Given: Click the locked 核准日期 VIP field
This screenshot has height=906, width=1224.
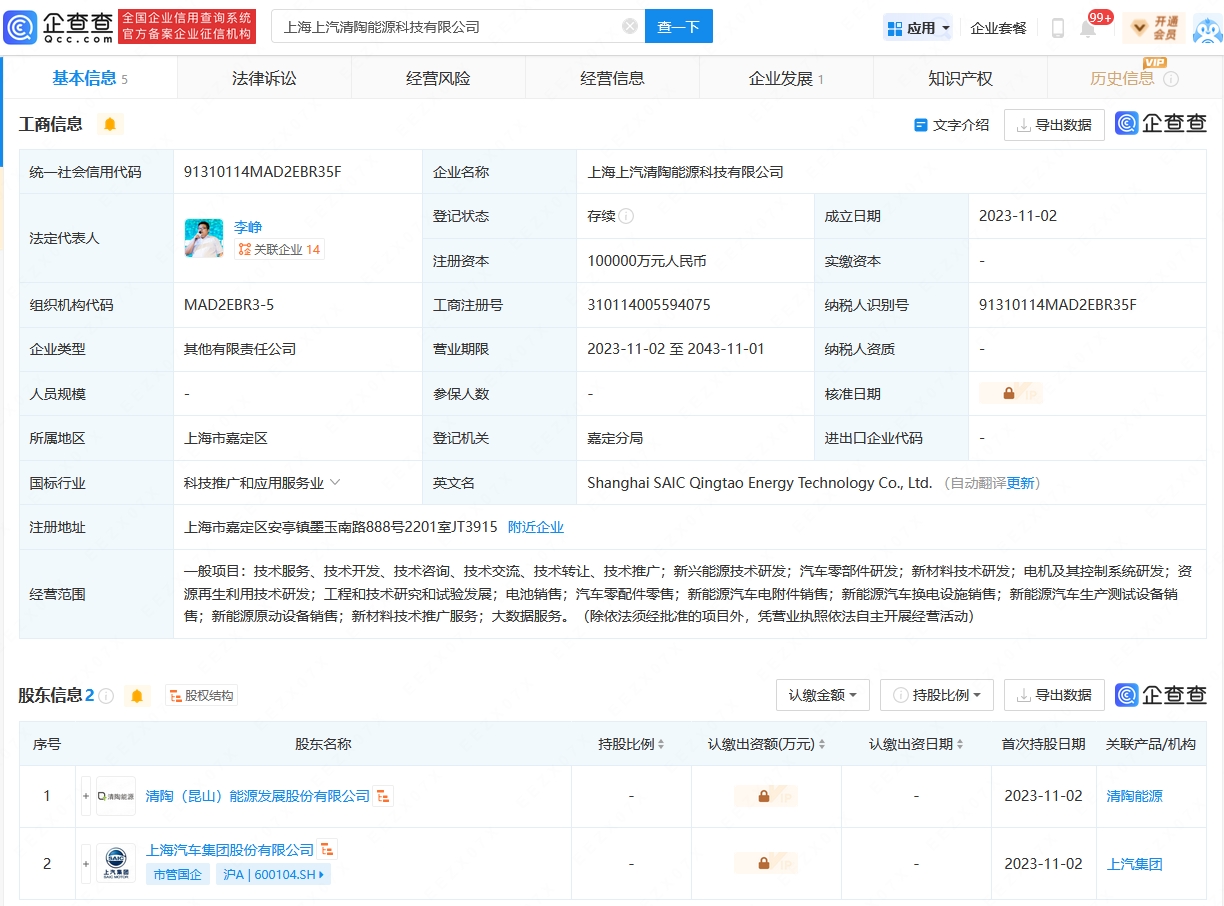Looking at the screenshot, I should (1011, 394).
